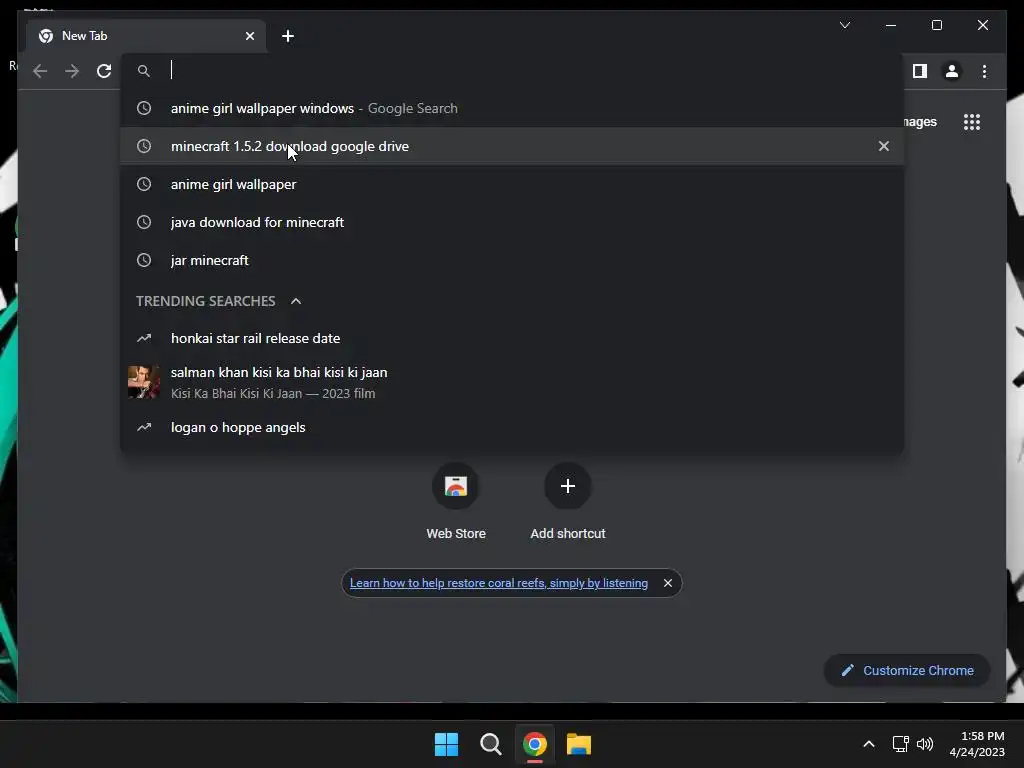Select 'honkai star rail release date' trend
Image resolution: width=1024 pixels, height=768 pixels.
click(512, 338)
